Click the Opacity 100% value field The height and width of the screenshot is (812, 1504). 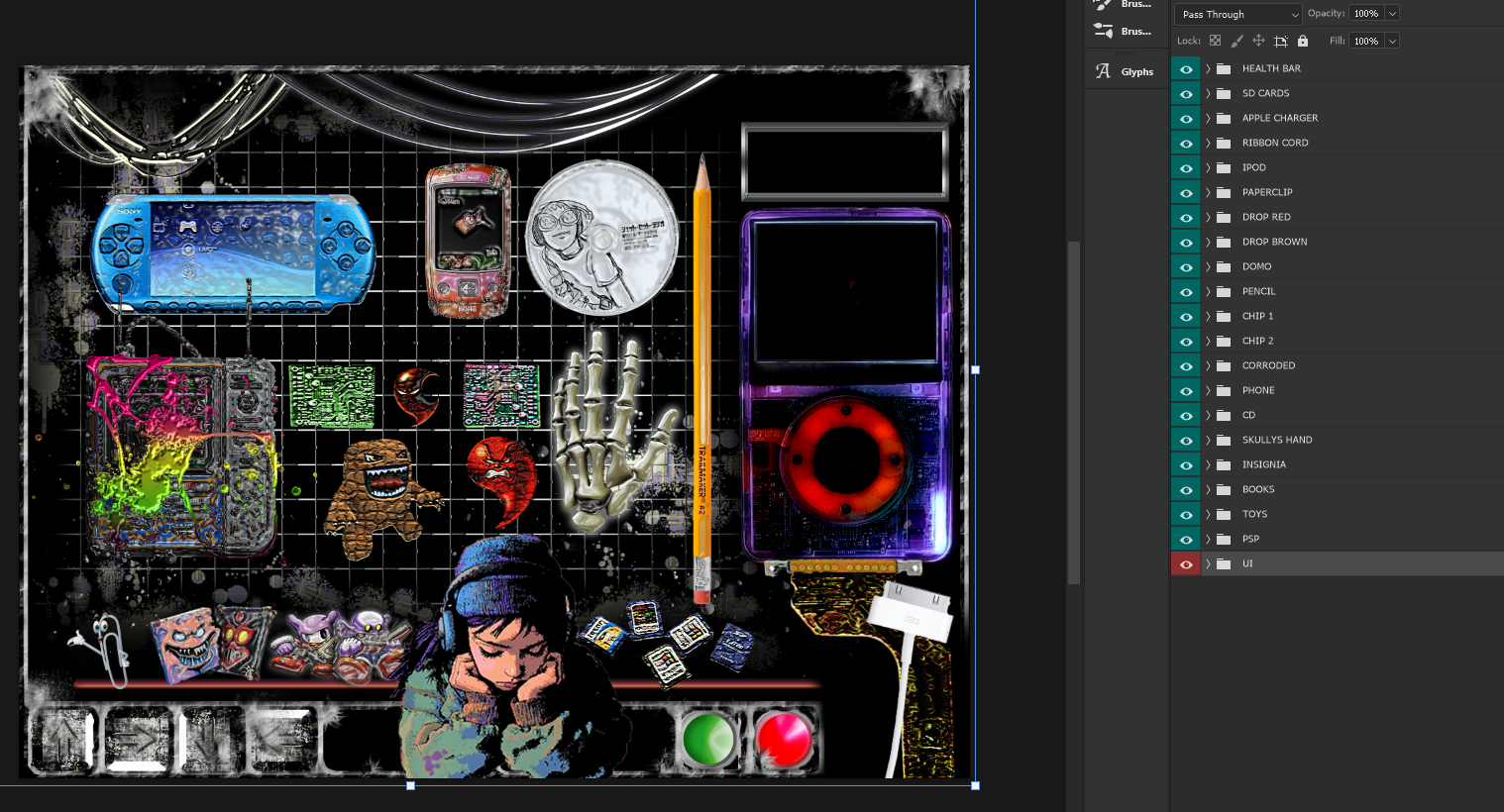click(x=1366, y=13)
